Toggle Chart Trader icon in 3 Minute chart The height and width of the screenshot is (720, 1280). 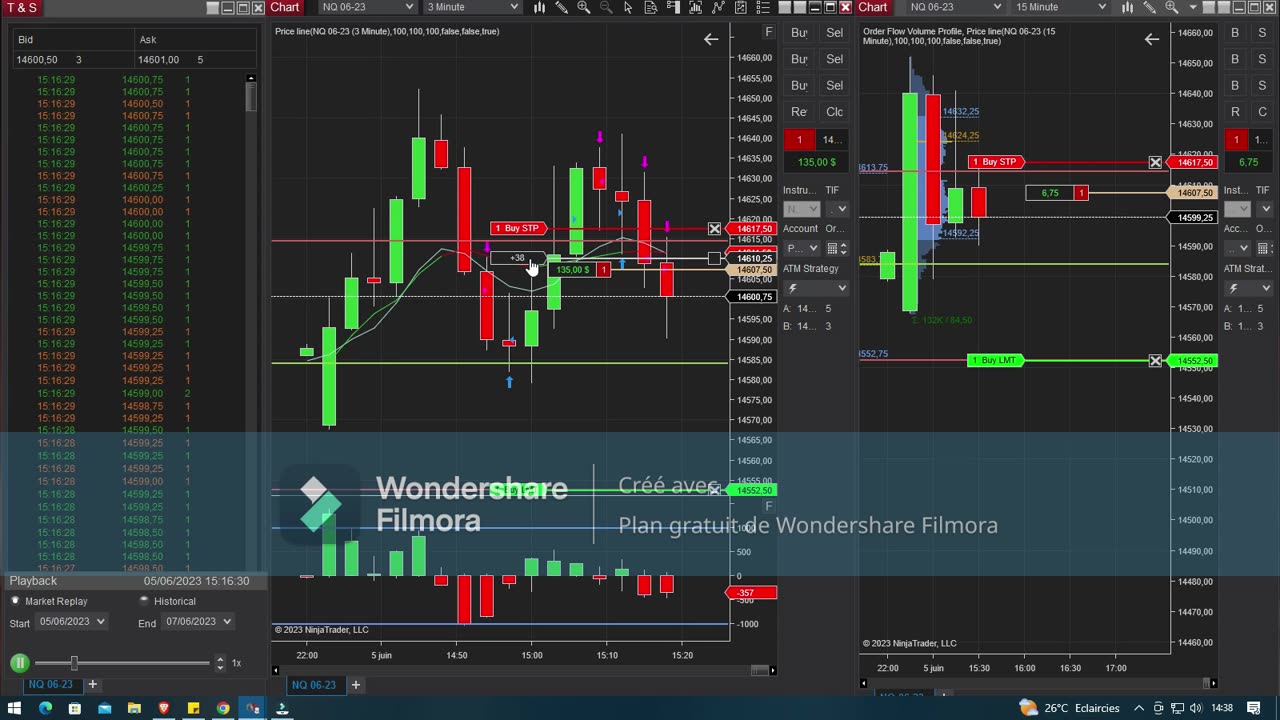click(x=674, y=7)
